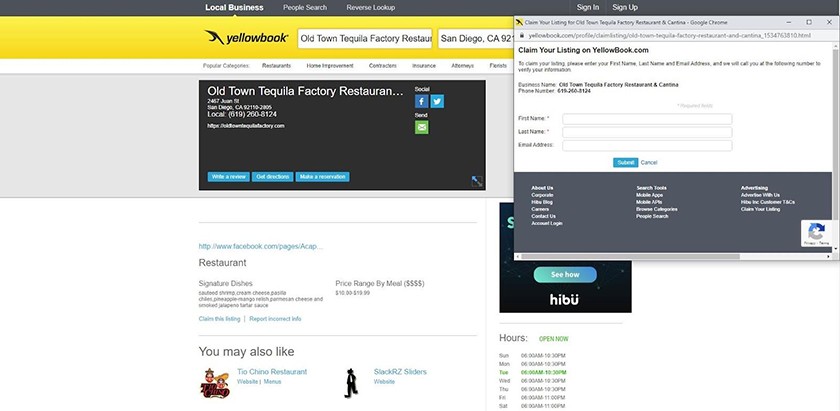Click the hibu logo in ad
Screen dimensions: 840x411
point(565,299)
